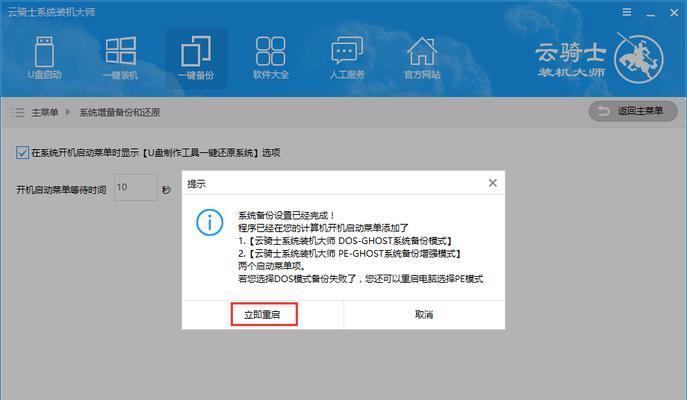687x400 pixels.
Task: Open the 一键装机 section
Action: click(x=120, y=58)
